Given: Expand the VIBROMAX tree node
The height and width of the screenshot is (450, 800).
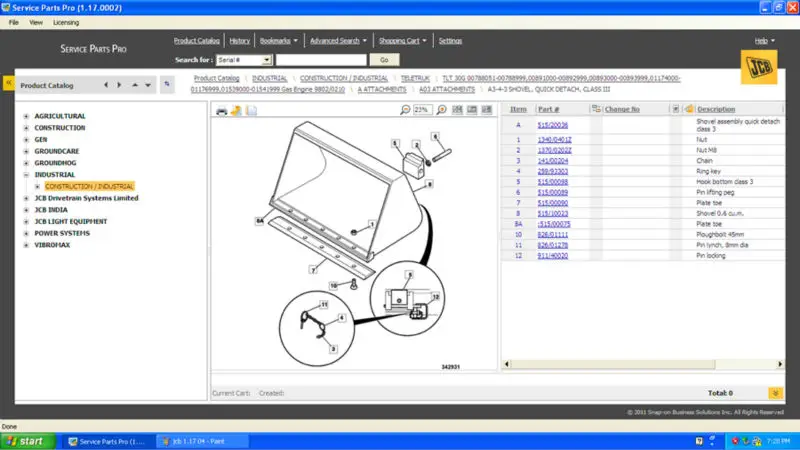Looking at the screenshot, I should click(27, 245).
